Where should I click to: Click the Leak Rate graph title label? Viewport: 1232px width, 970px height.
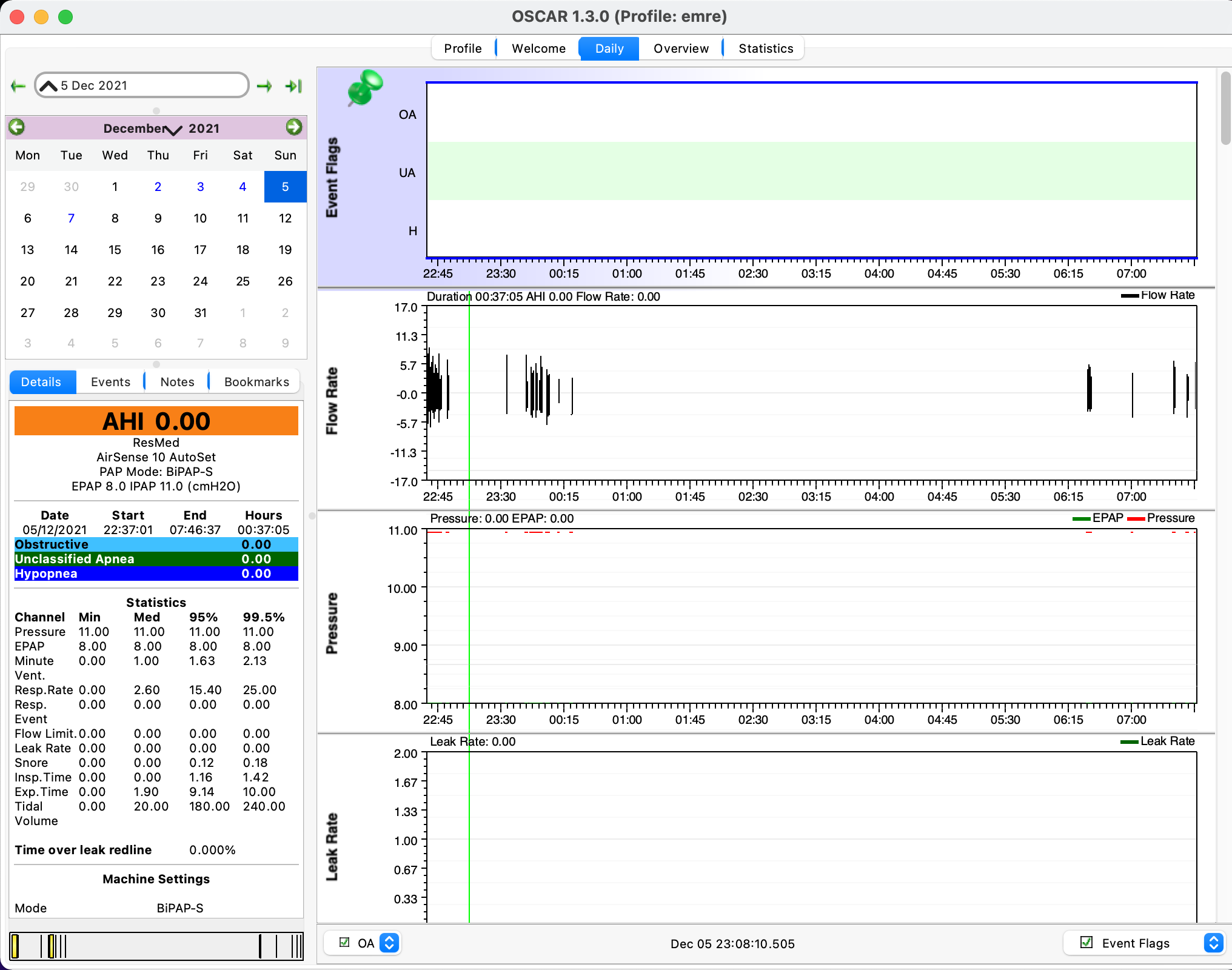[332, 847]
